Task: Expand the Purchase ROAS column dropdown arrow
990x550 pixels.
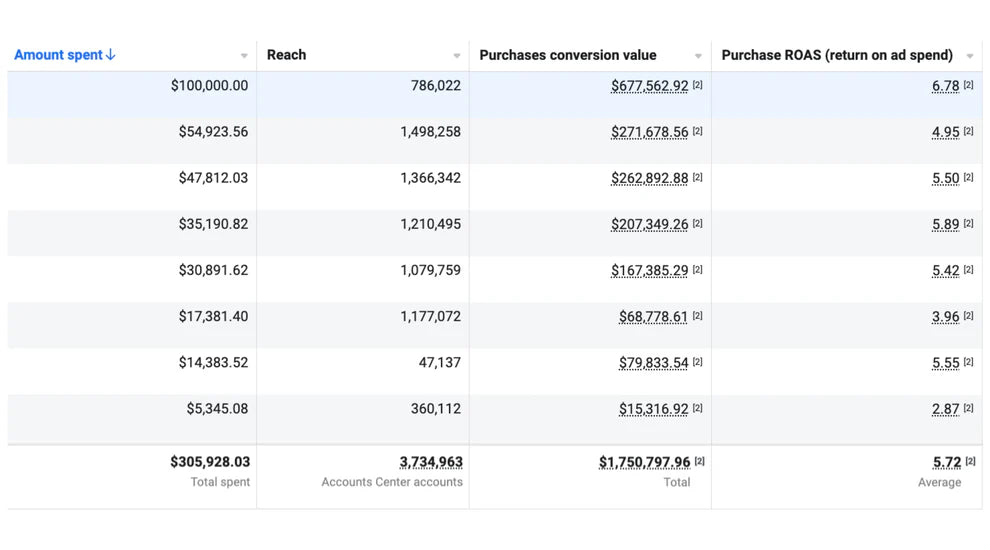Action: (970, 56)
